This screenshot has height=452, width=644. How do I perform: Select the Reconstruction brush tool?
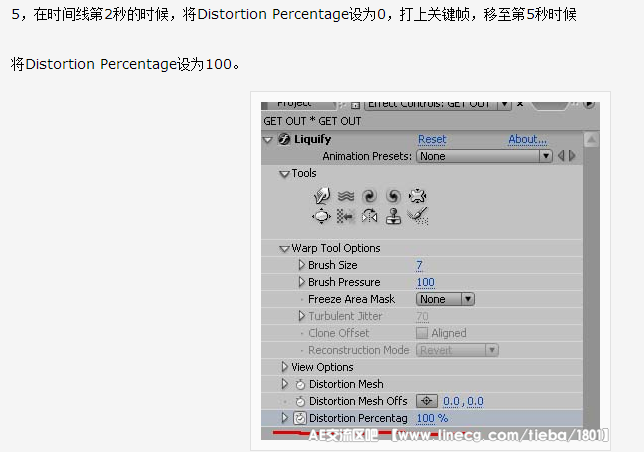(418, 216)
